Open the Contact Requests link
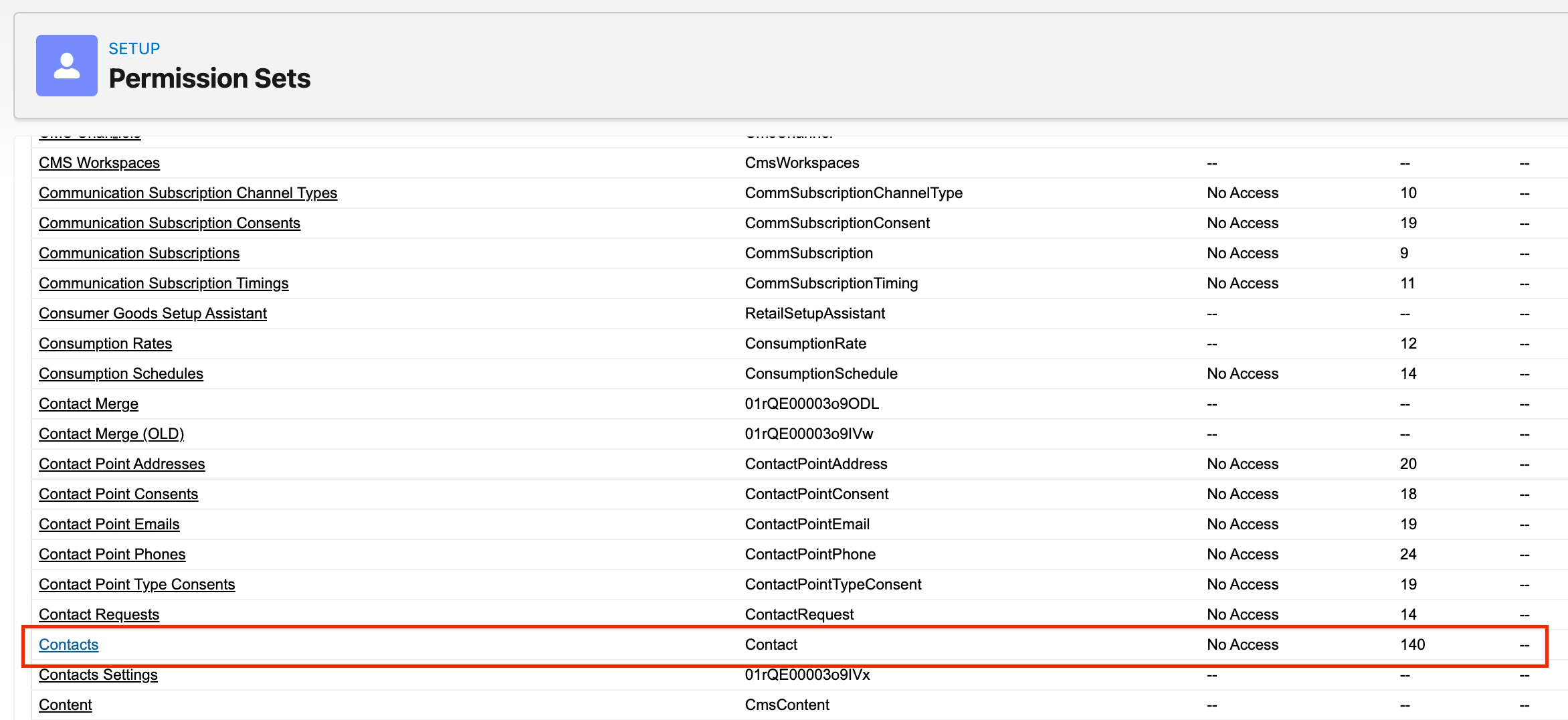Viewport: 1568px width, 720px height. tap(99, 614)
